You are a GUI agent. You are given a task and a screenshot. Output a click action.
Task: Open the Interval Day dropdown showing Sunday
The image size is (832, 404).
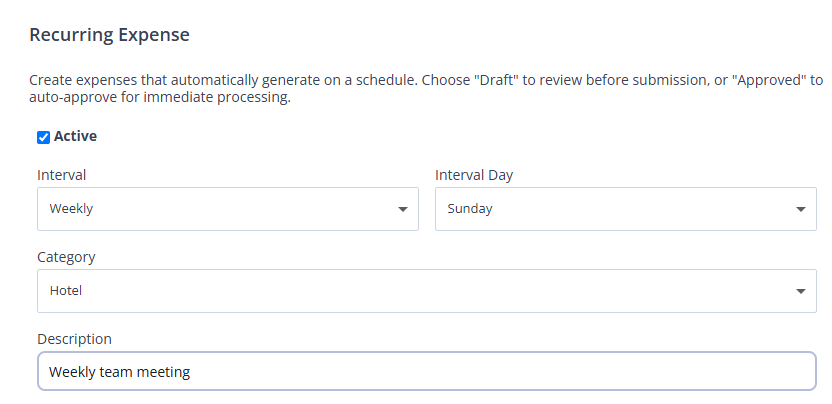tap(626, 209)
